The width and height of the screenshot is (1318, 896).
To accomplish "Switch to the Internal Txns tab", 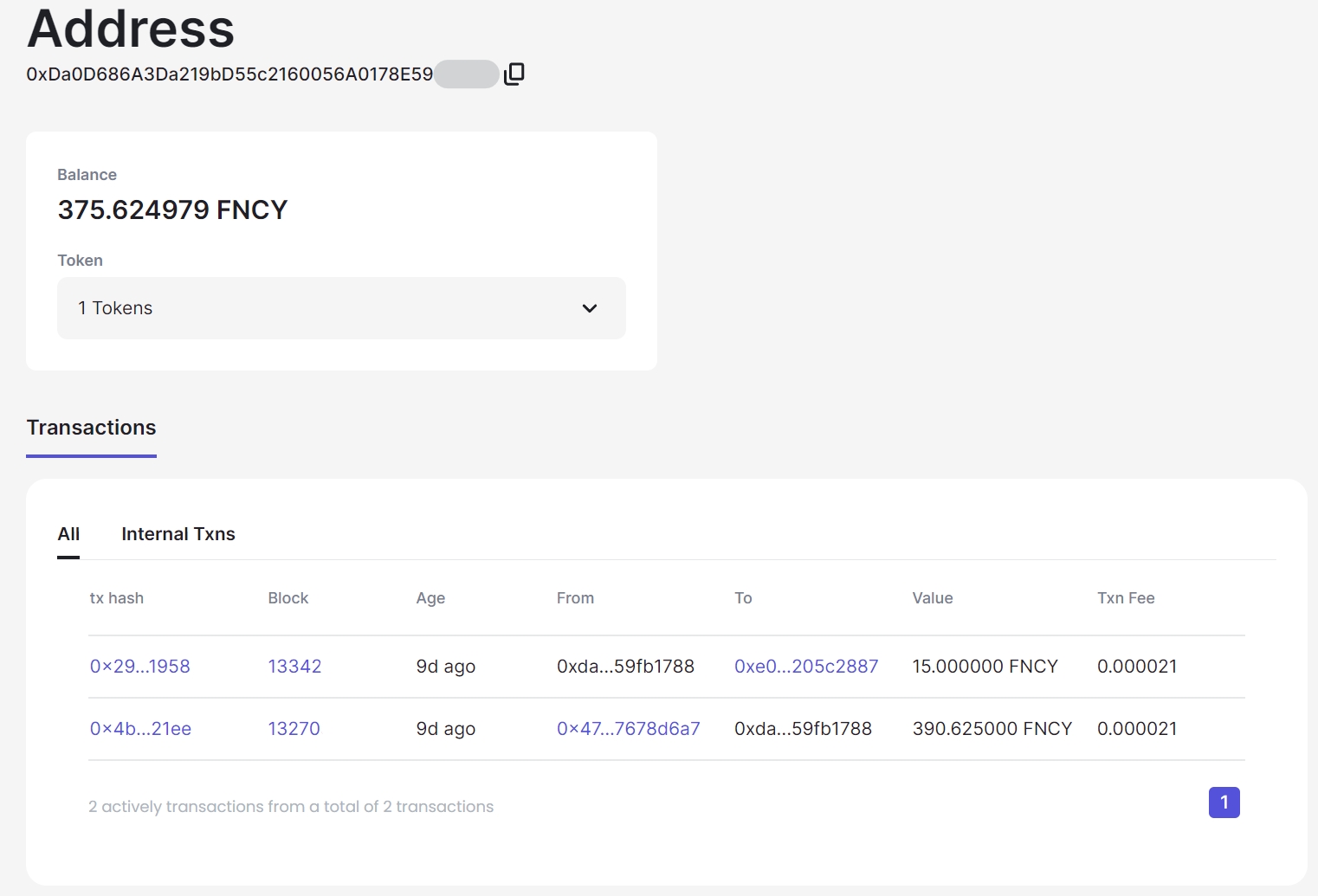I will 178,534.
